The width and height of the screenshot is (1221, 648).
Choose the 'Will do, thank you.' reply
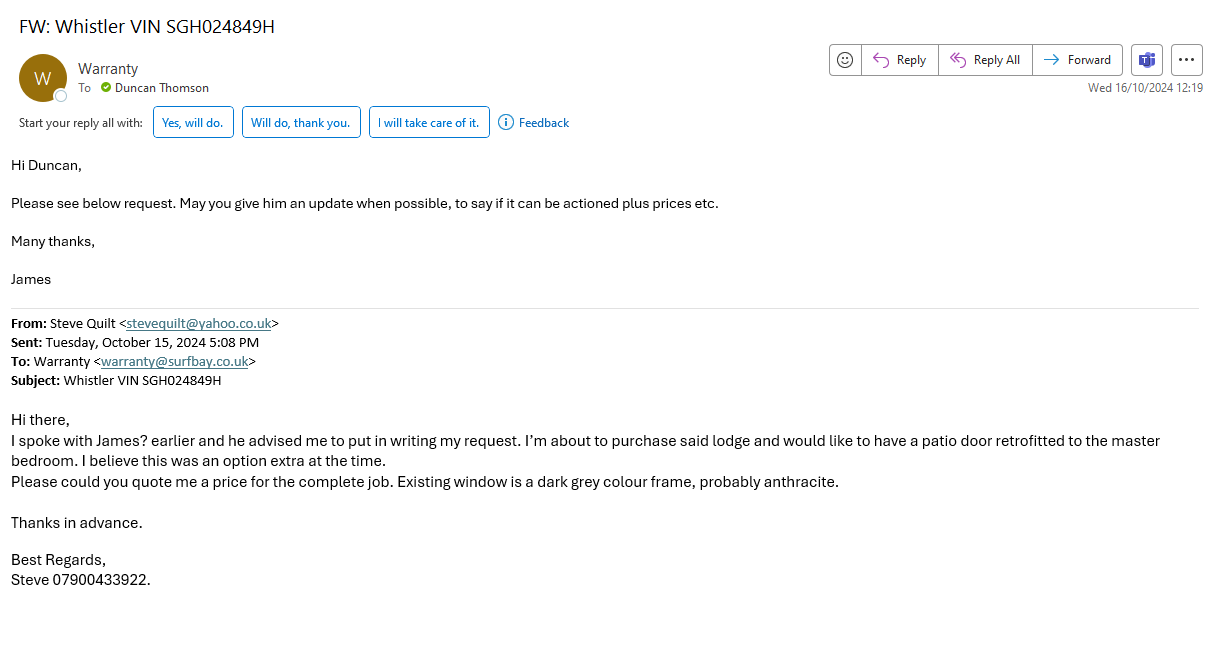click(x=301, y=123)
